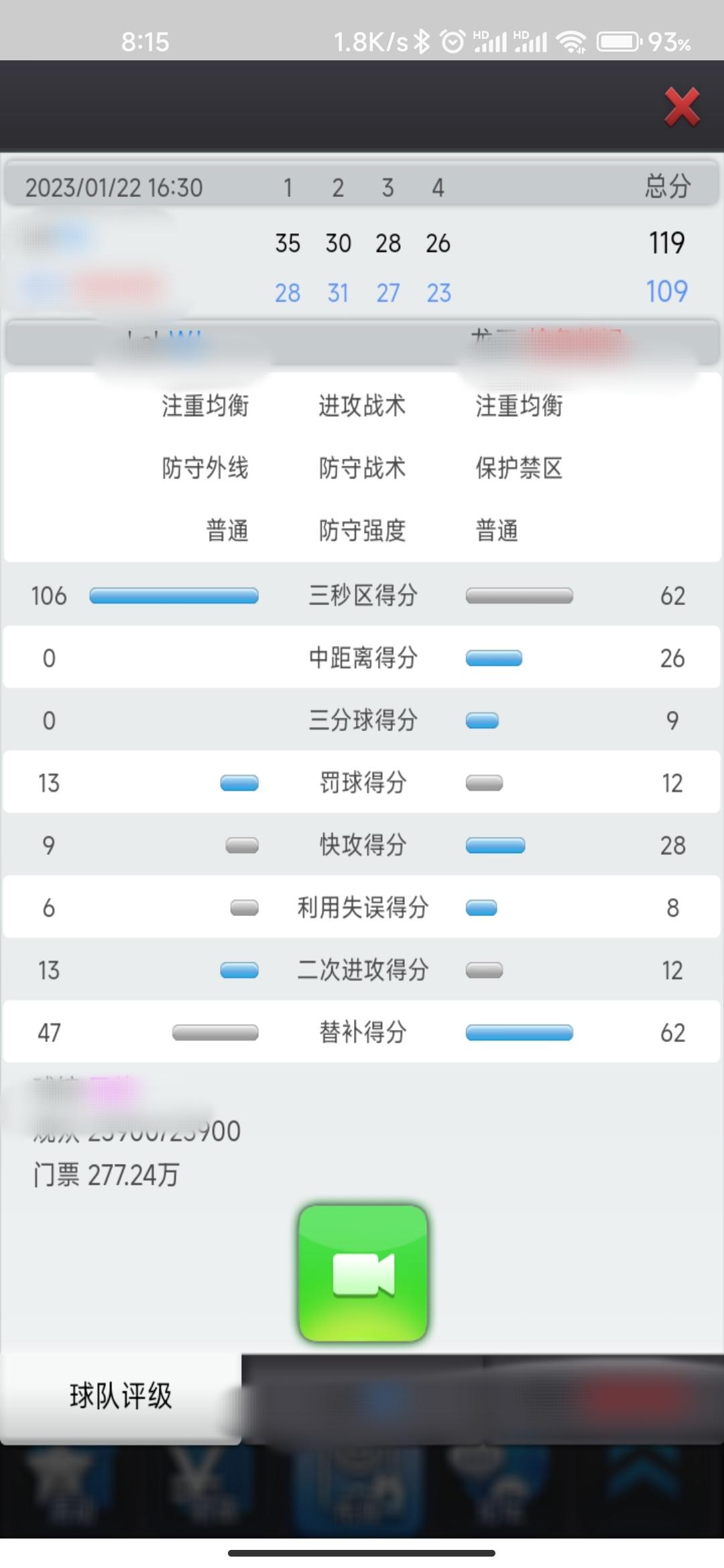
Task: Tap the home team total score 119
Action: [x=667, y=243]
